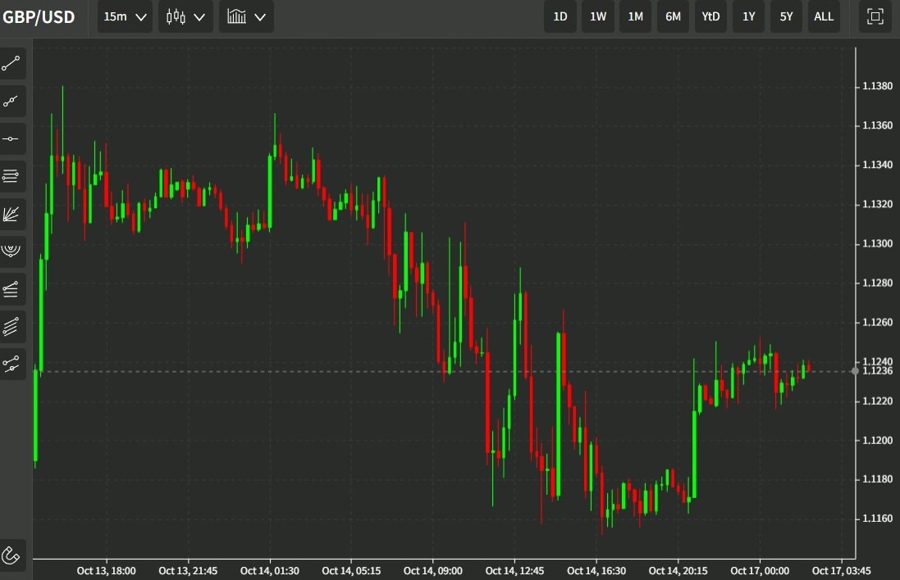Open fullscreen chart view
This screenshot has width=900, height=580.
pos(875,17)
